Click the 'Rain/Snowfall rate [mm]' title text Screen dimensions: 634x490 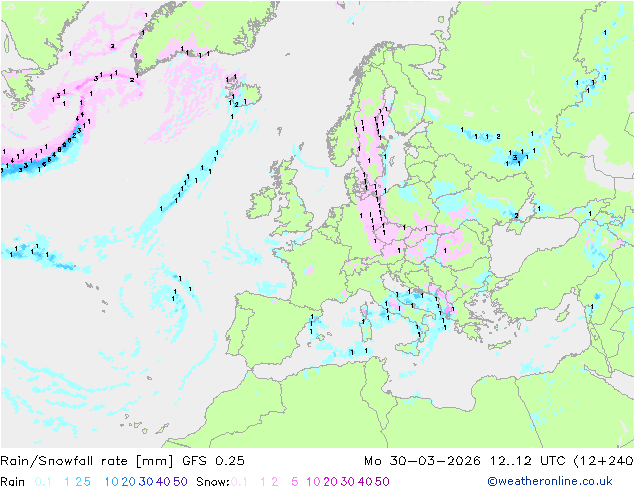point(87,461)
